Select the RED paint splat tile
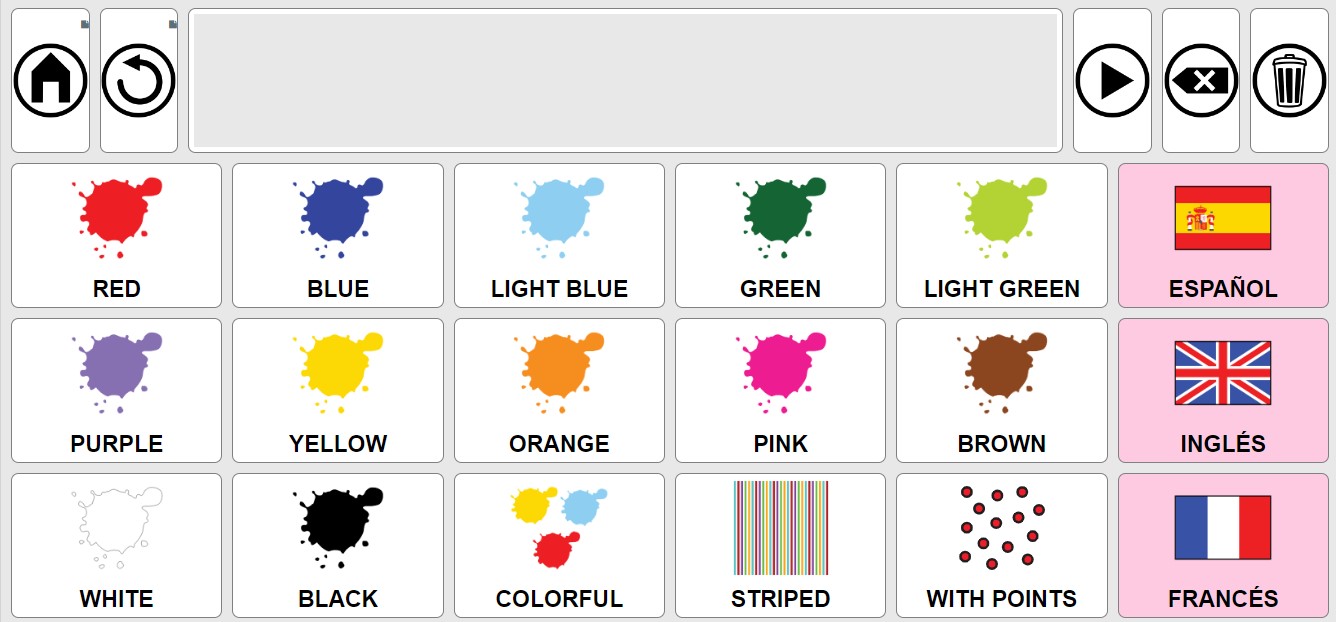1336x622 pixels. coord(116,236)
